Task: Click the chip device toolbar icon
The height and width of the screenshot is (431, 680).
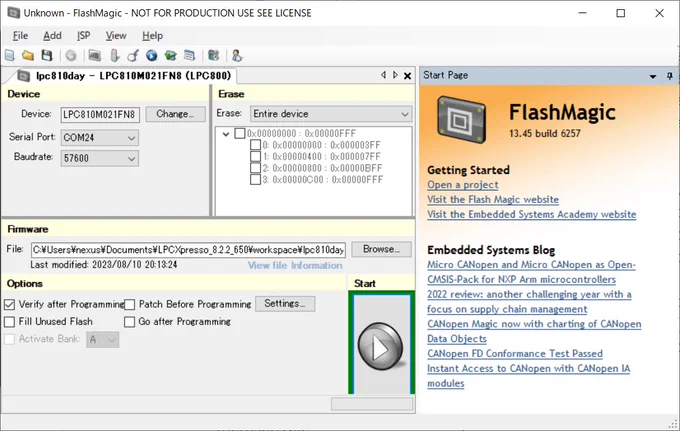Action: click(95, 56)
